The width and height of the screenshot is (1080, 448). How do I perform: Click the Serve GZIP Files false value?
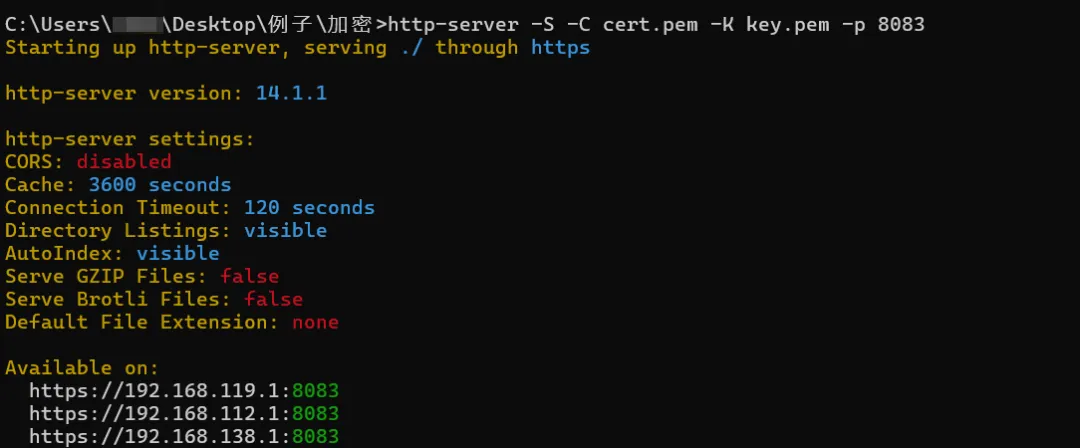(249, 276)
